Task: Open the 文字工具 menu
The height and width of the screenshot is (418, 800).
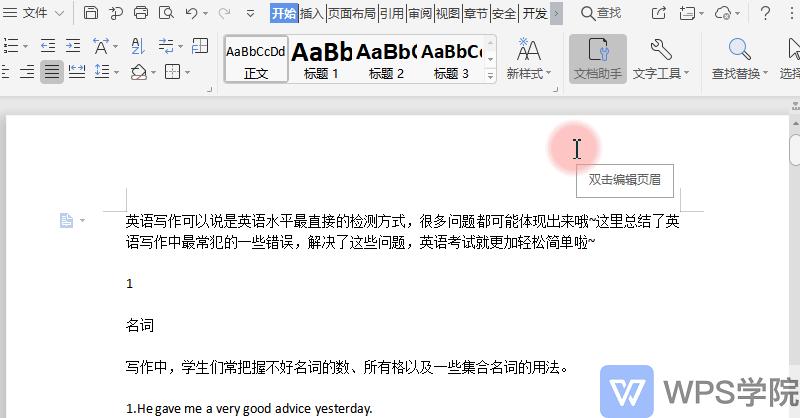Action: pyautogui.click(x=661, y=59)
